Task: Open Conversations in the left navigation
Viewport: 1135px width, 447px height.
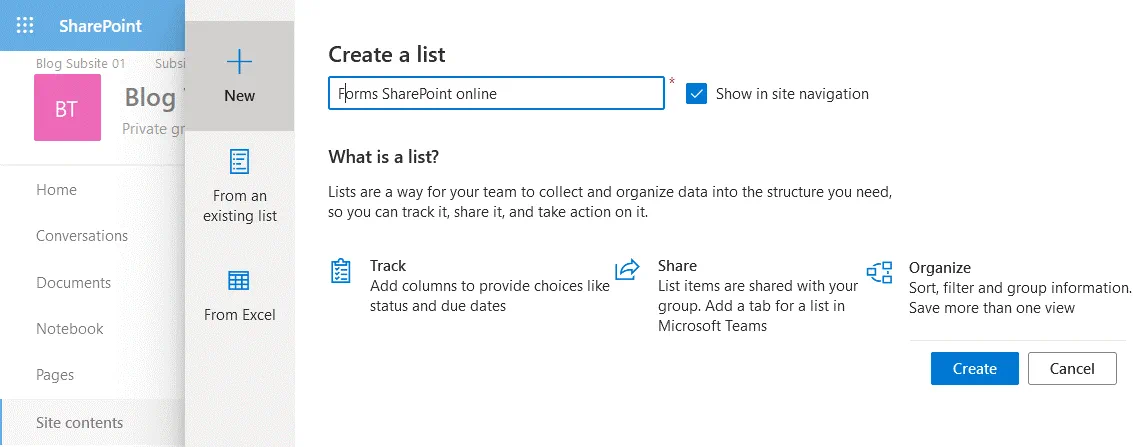Action: click(82, 236)
